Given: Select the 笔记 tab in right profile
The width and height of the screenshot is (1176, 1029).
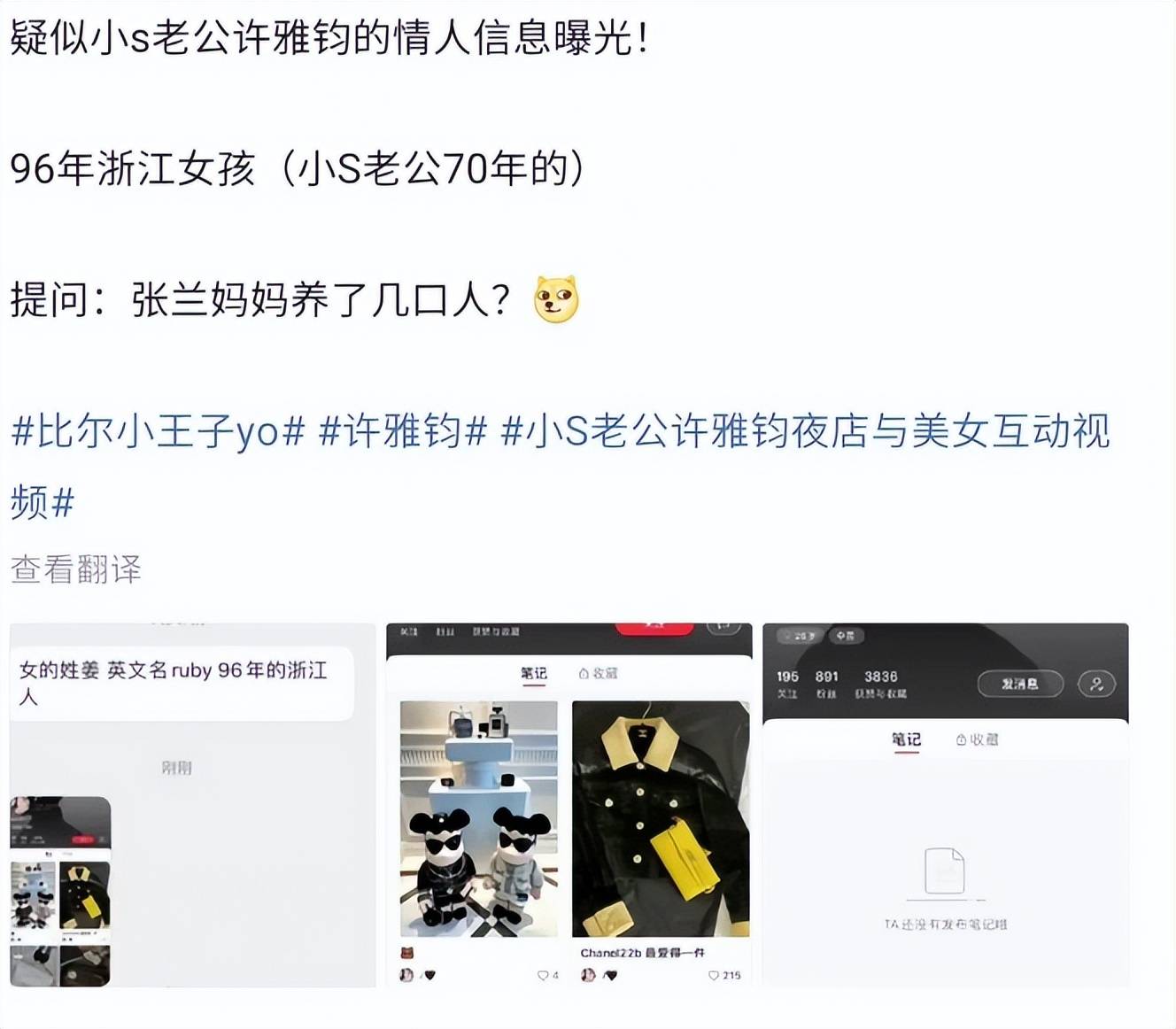Looking at the screenshot, I should pyautogui.click(x=906, y=739).
